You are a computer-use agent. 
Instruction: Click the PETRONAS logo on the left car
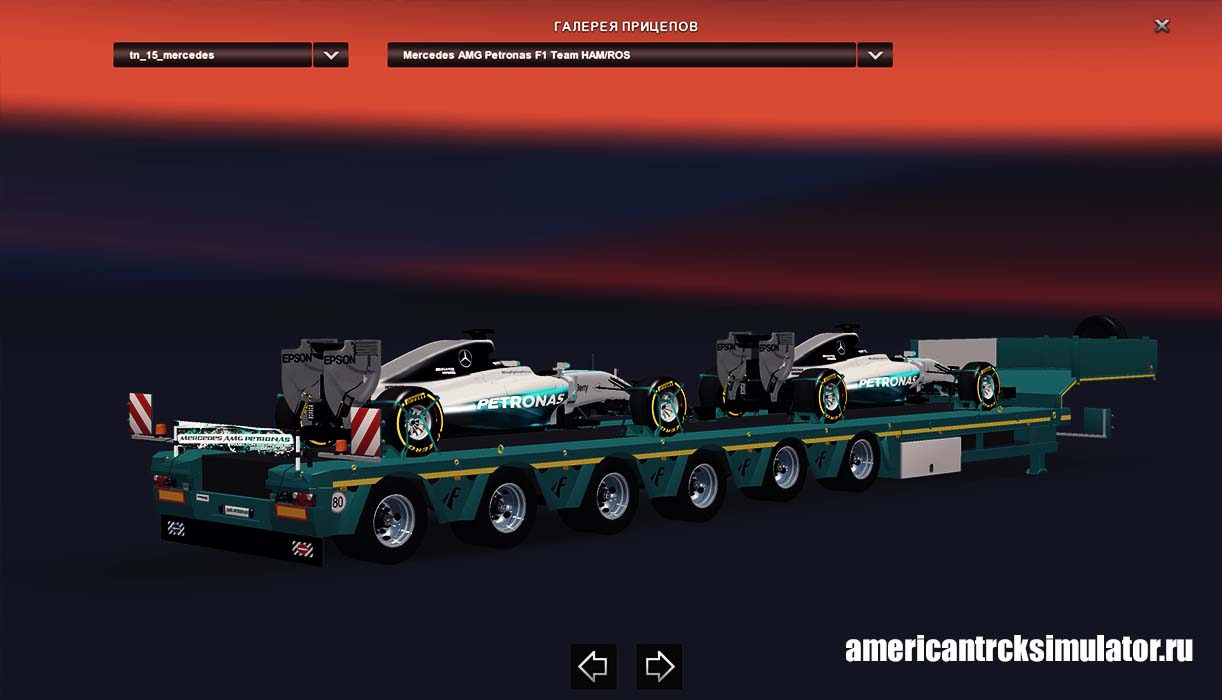coord(520,402)
